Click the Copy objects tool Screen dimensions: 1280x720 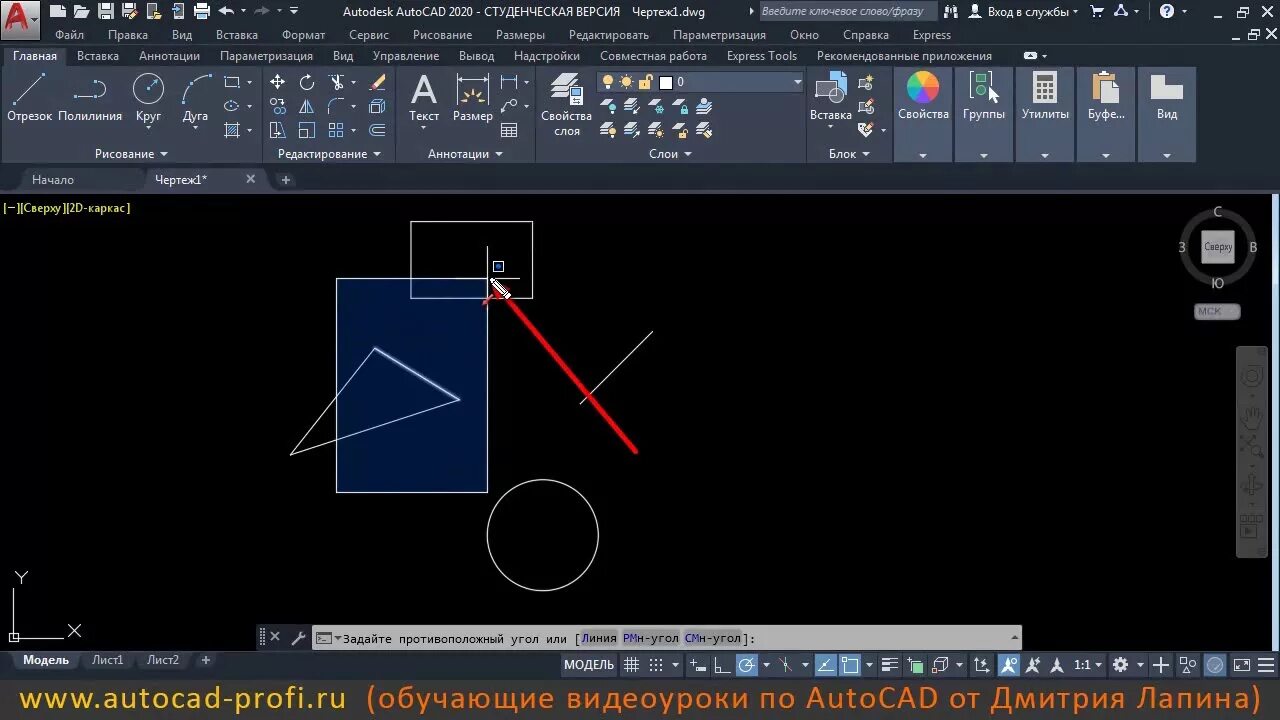[x=277, y=106]
